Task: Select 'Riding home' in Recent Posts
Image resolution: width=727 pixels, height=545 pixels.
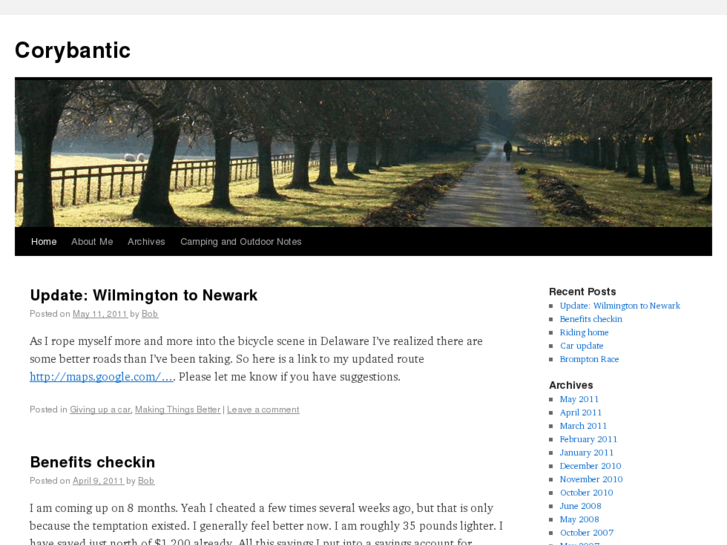Action: click(584, 333)
